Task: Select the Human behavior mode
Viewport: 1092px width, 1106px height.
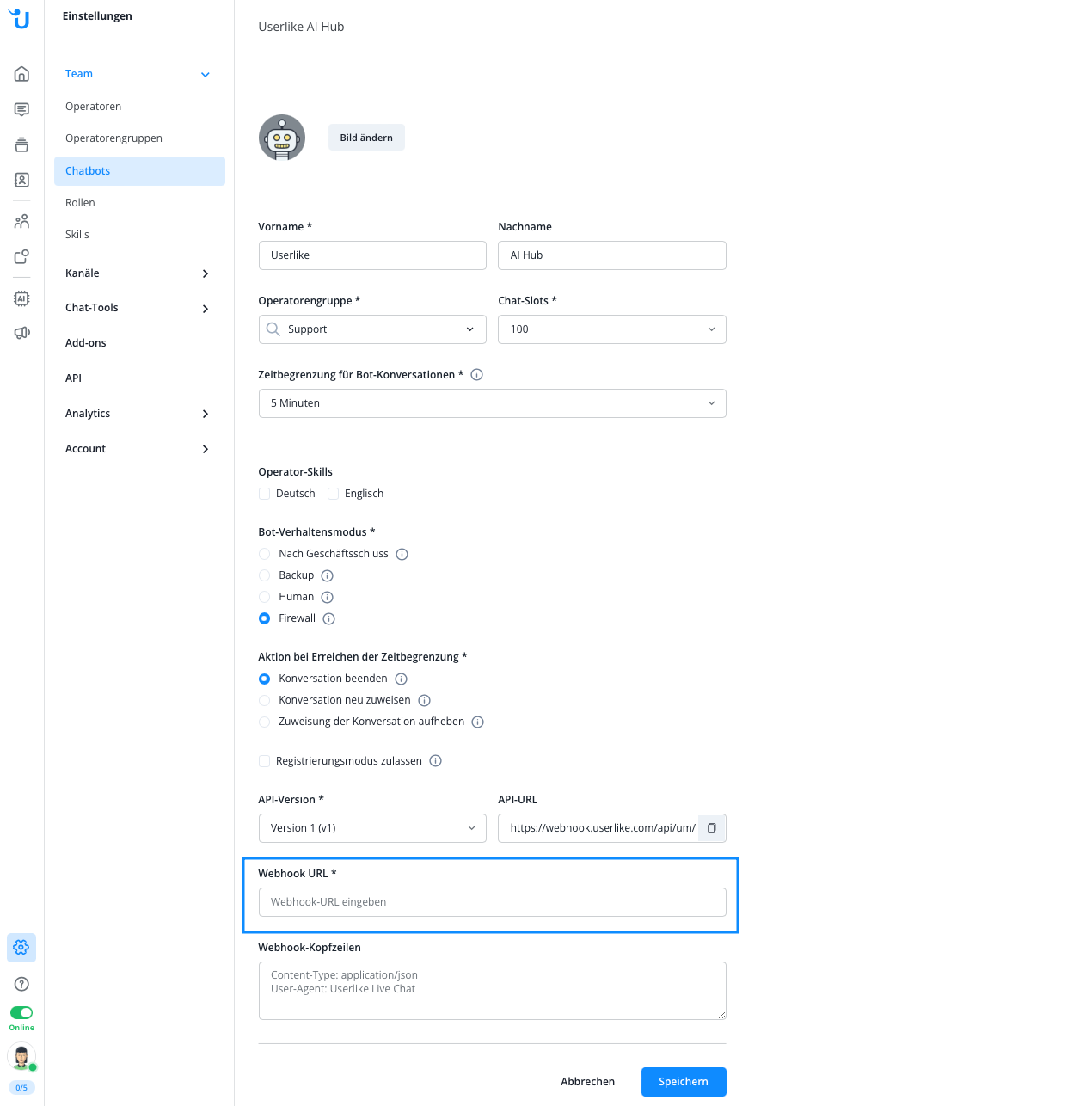Action: (265, 597)
